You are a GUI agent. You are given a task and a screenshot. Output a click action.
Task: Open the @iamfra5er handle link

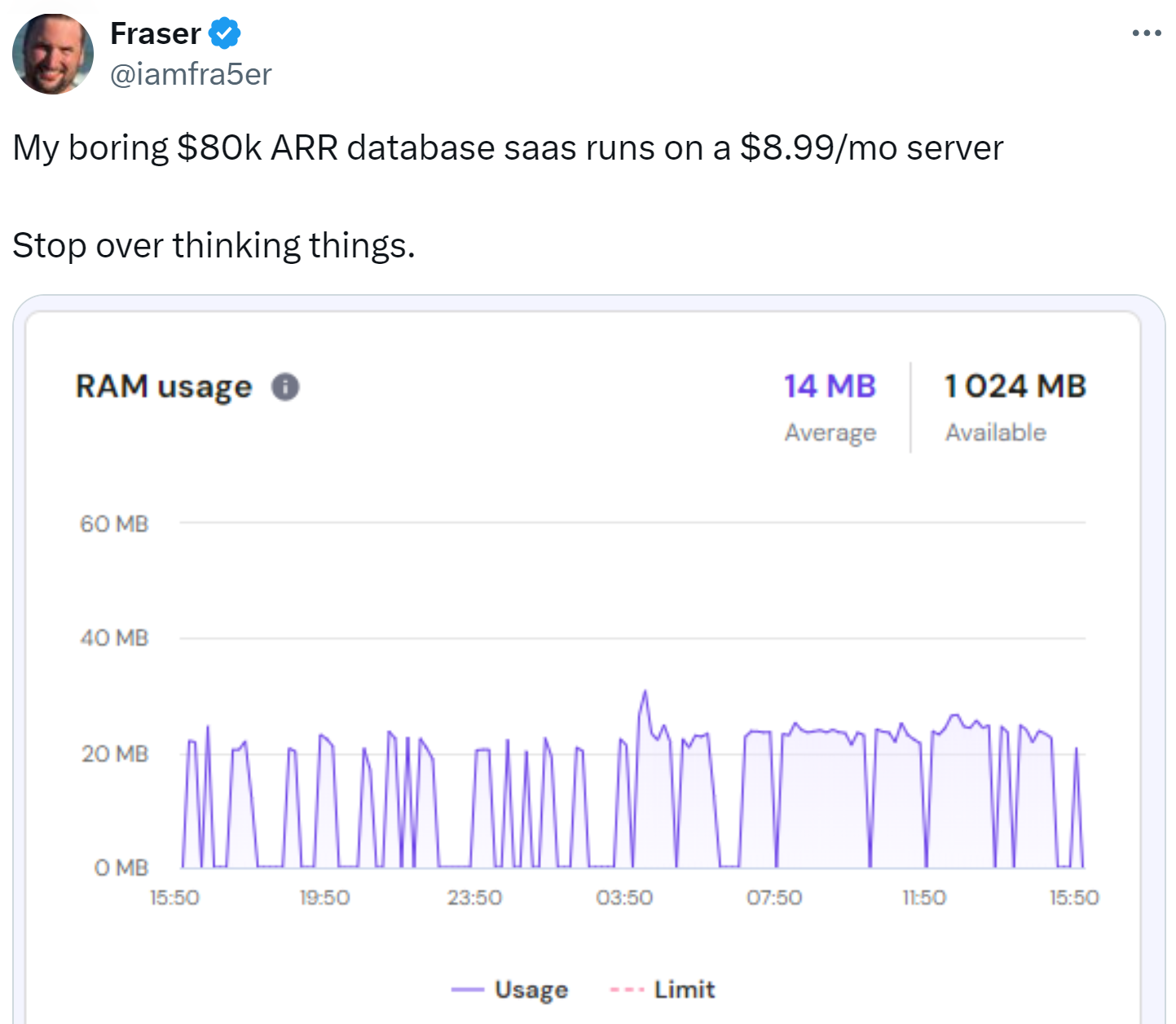click(191, 74)
